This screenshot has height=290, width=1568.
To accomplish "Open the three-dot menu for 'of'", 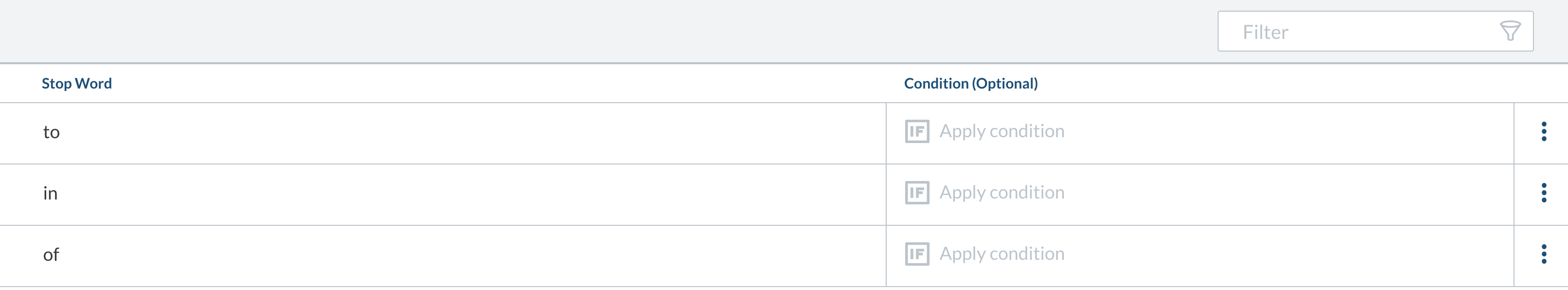I will point(1544,254).
